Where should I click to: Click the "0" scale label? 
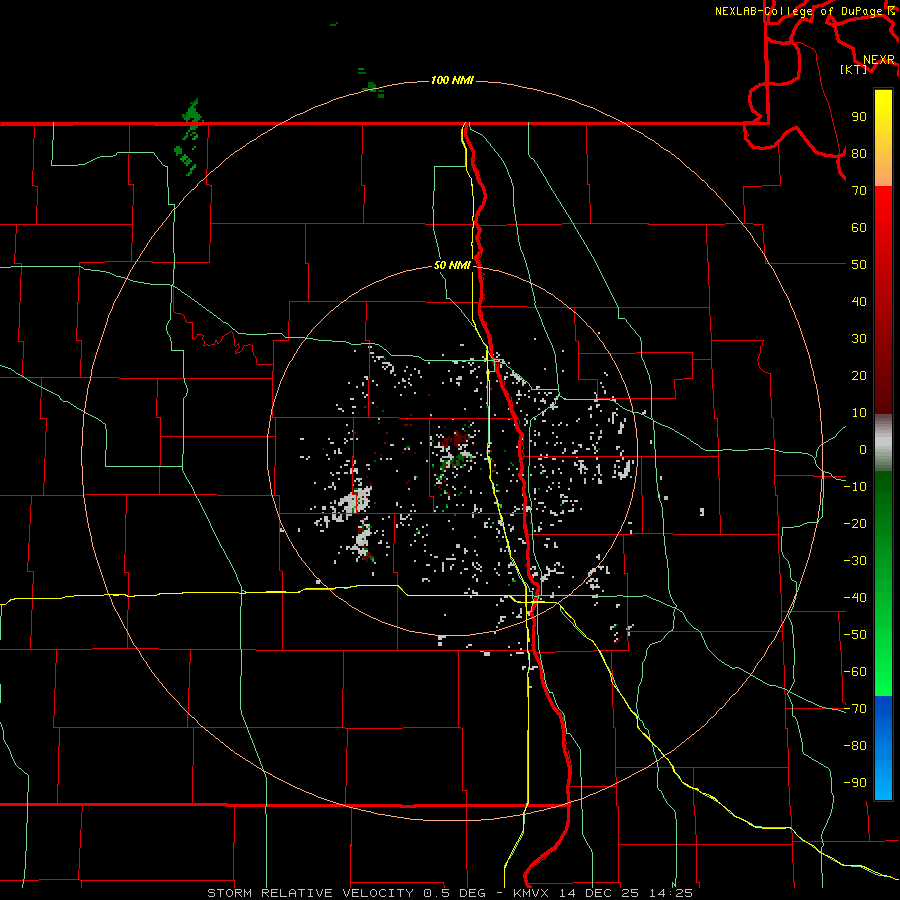pyautogui.click(x=863, y=449)
